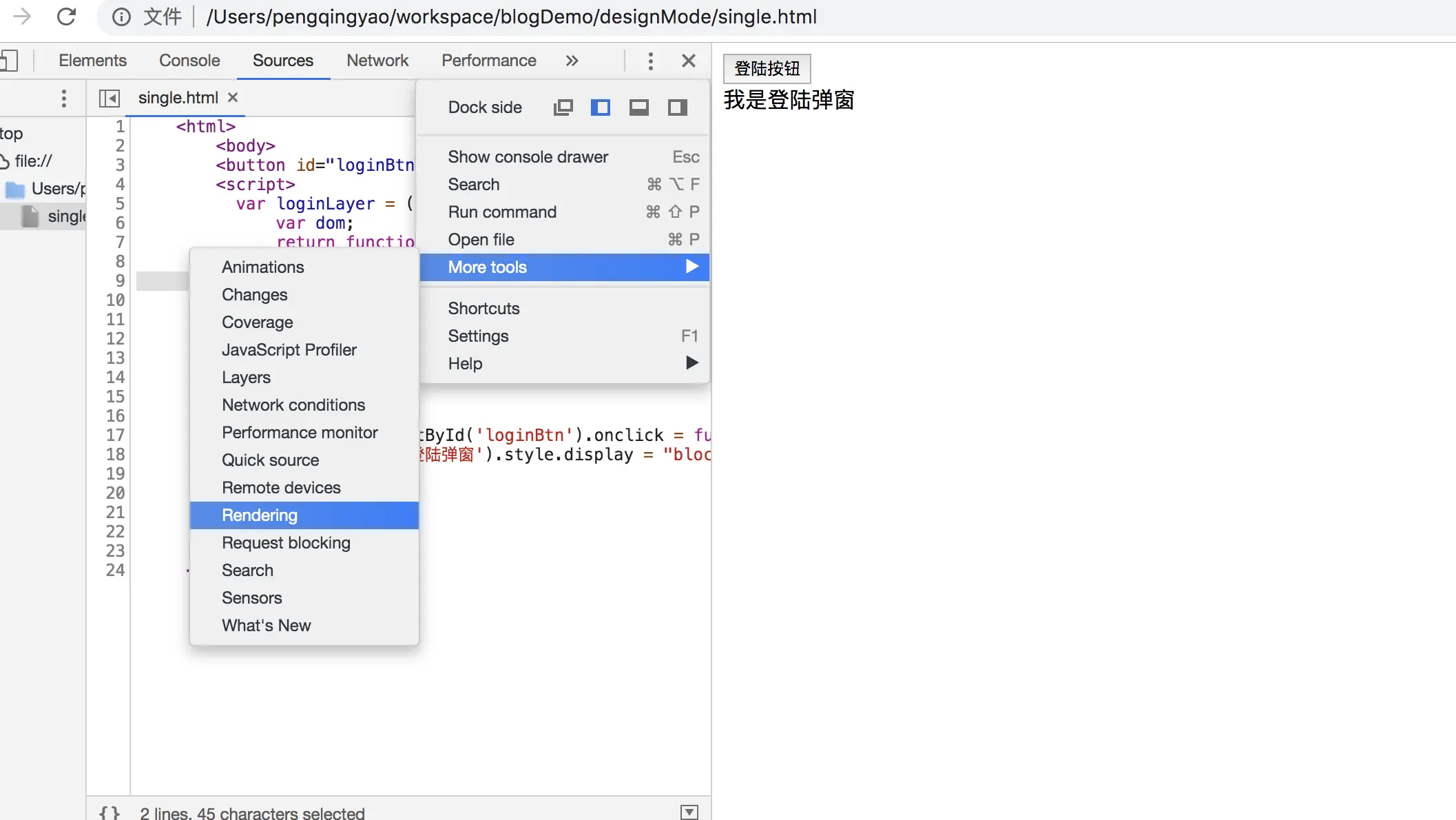Click the page site info icon

121,17
